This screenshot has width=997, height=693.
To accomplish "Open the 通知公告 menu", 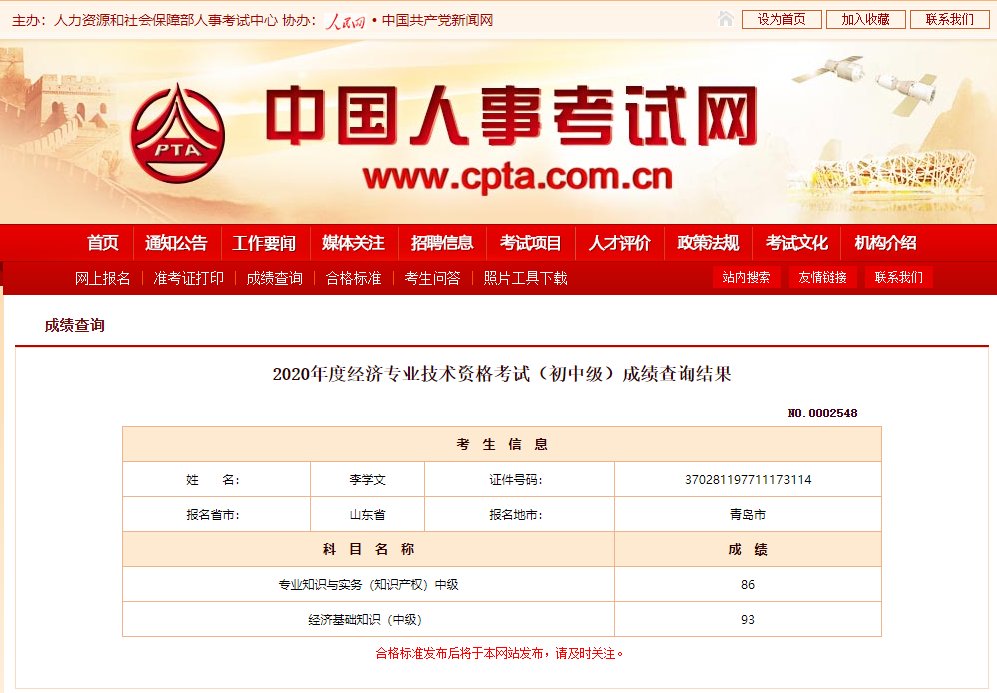I will click(x=176, y=243).
